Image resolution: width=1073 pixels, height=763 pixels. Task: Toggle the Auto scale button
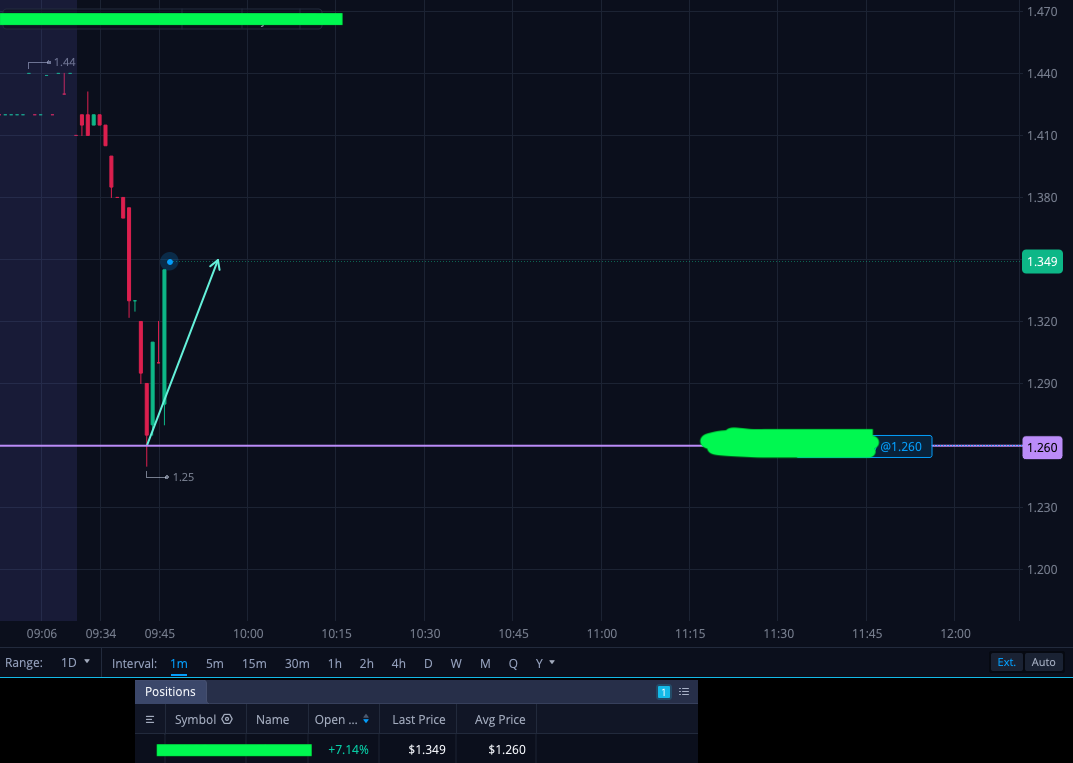[x=1044, y=662]
